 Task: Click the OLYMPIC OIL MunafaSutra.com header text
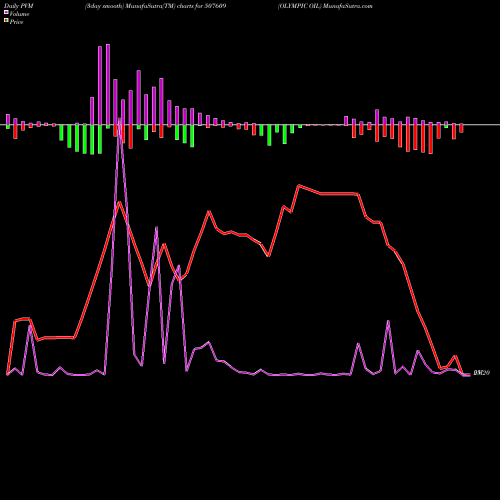coord(325,6)
